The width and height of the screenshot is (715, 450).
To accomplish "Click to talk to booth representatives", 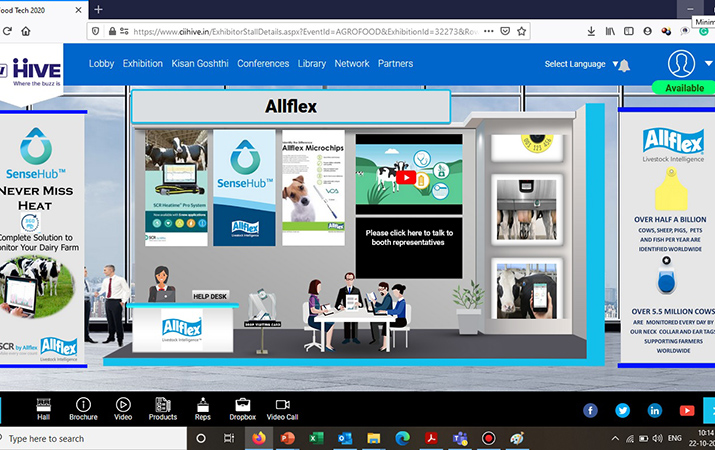I will (409, 248).
